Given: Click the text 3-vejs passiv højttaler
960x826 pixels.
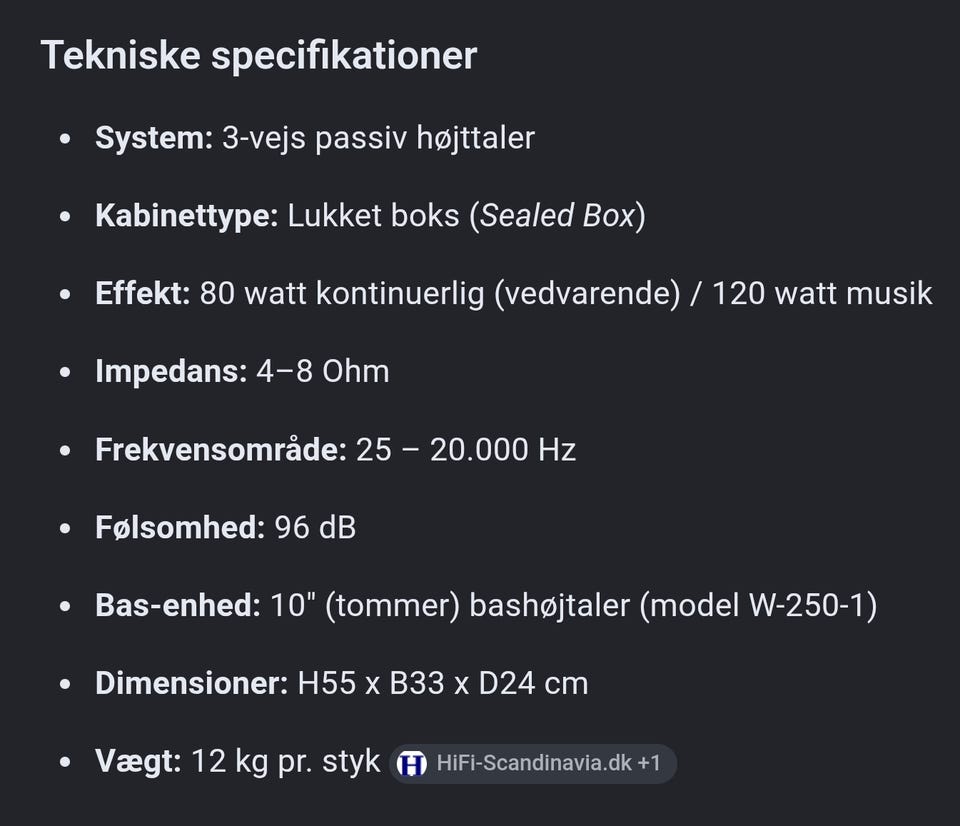Looking at the screenshot, I should [378, 138].
